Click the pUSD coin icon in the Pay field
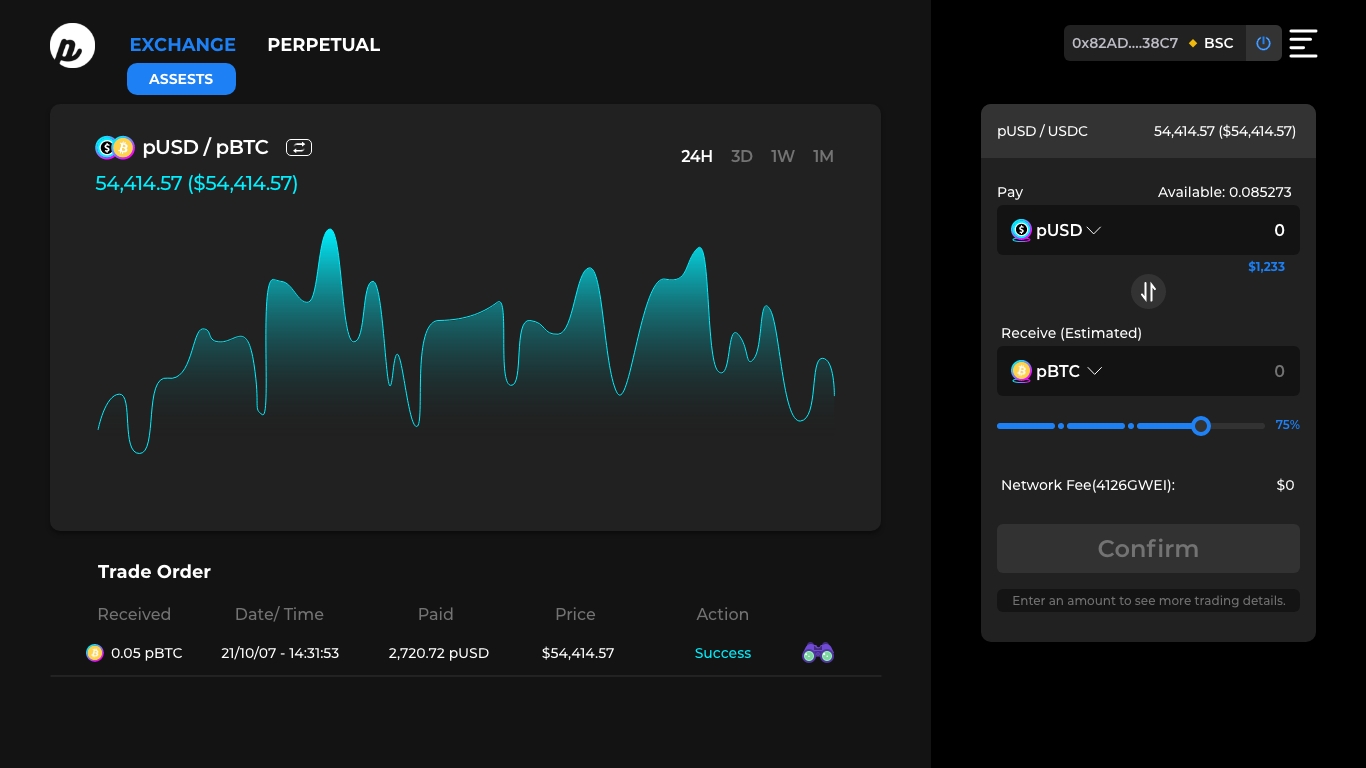 pyautogui.click(x=1021, y=230)
